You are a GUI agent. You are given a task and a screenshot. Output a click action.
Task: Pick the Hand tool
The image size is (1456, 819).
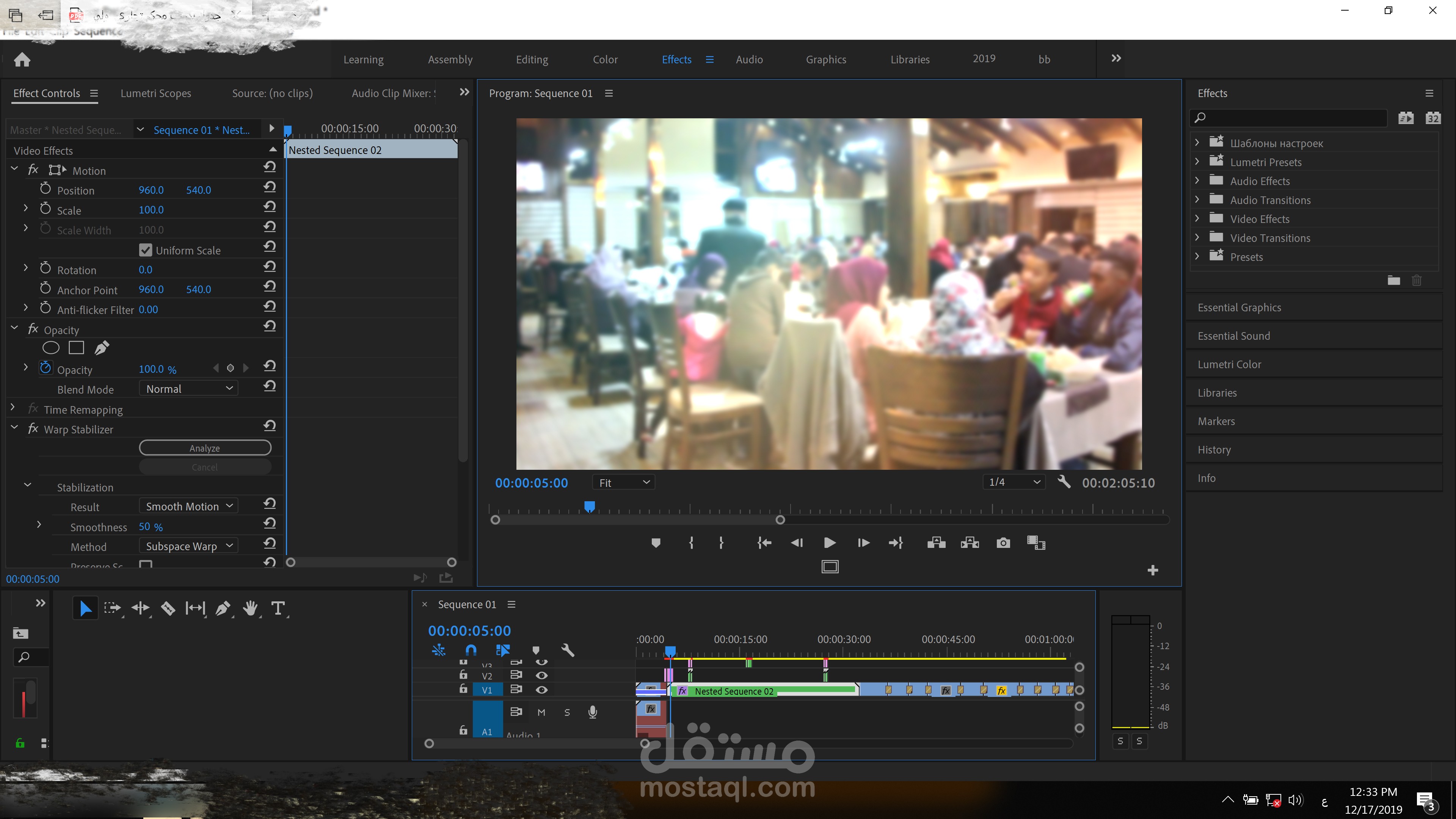click(250, 608)
